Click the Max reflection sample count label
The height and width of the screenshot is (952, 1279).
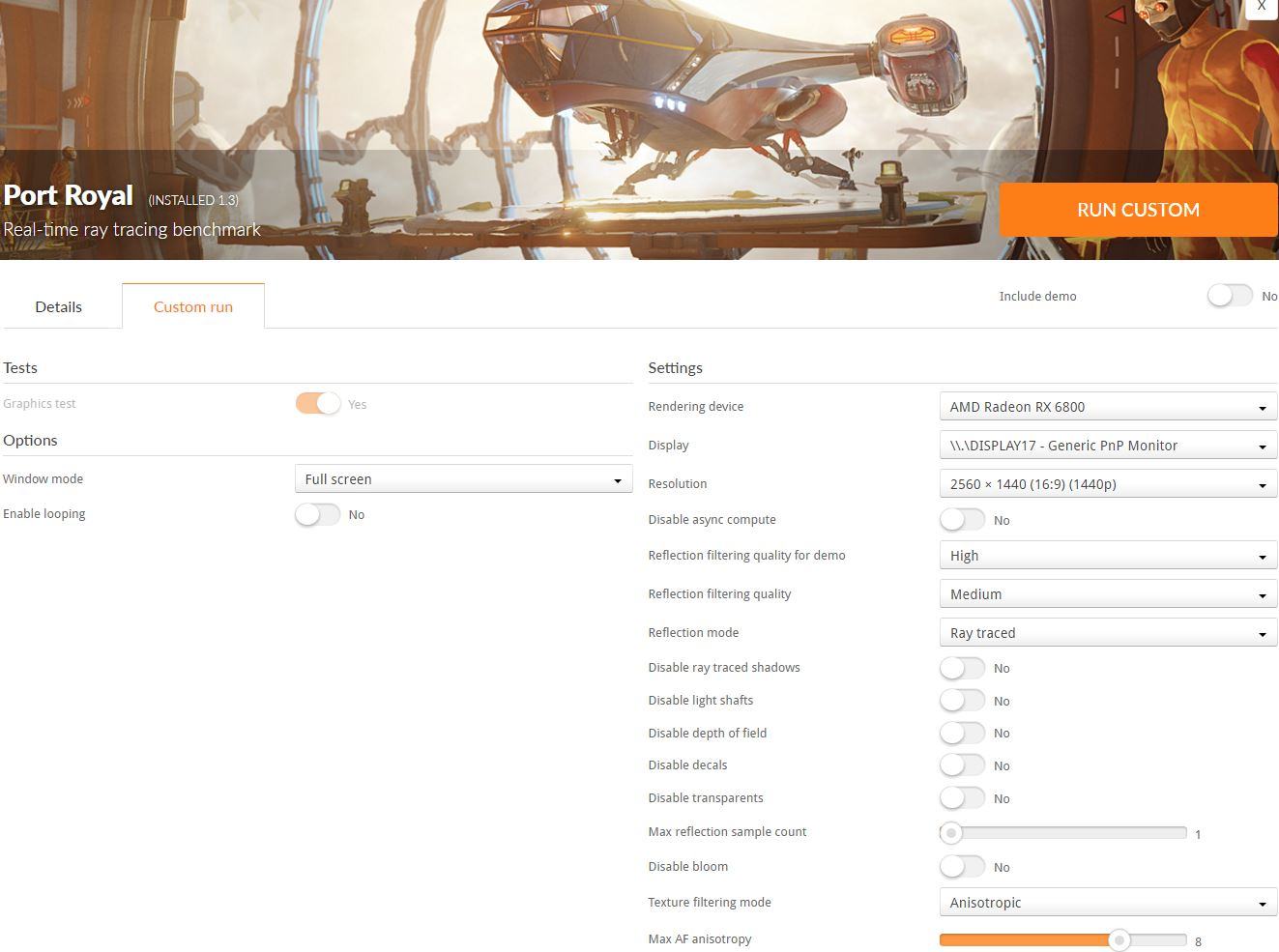[x=727, y=832]
